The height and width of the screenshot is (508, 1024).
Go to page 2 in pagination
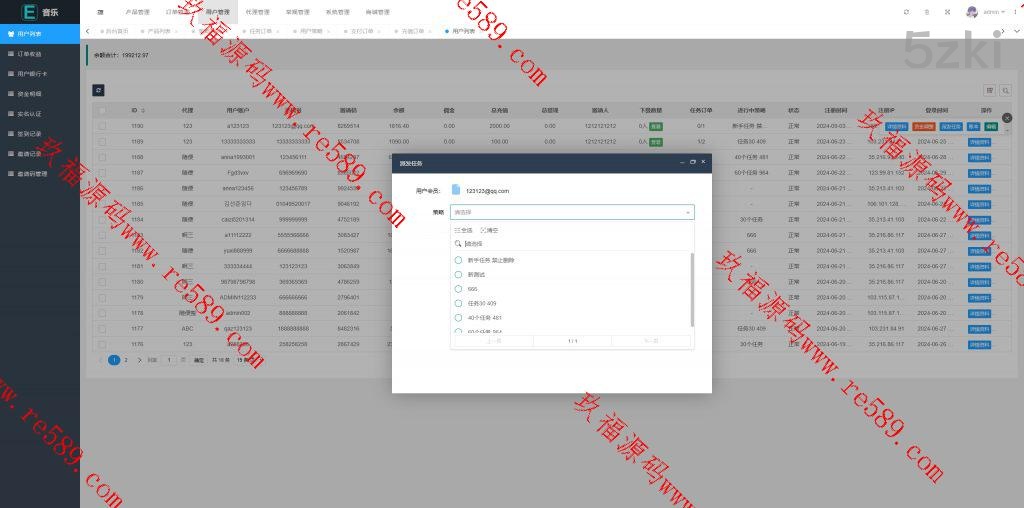click(126, 360)
